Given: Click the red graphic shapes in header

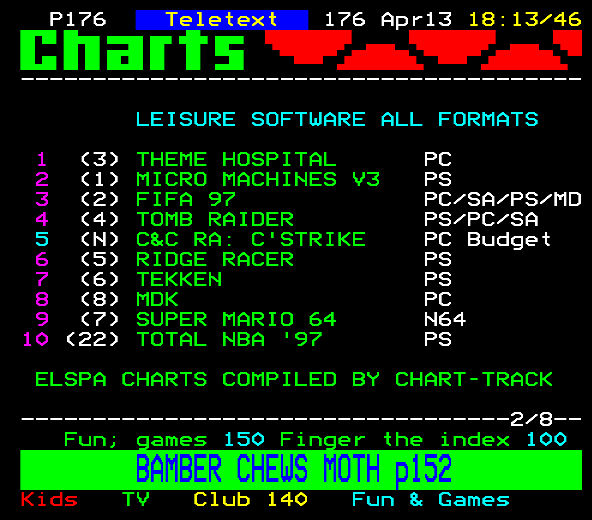Looking at the screenshot, I should coord(424,50).
